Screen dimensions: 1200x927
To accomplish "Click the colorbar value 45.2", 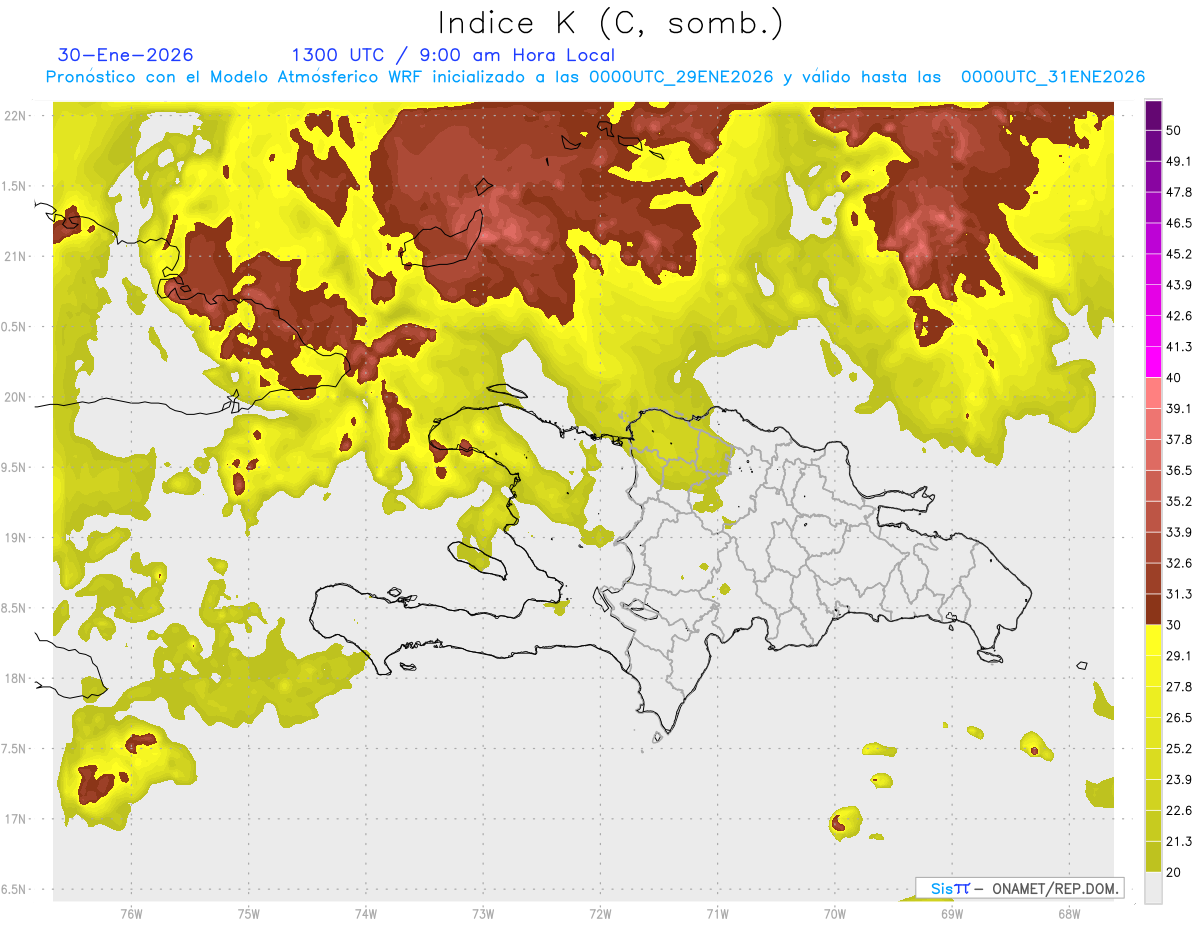I will 1179,255.
